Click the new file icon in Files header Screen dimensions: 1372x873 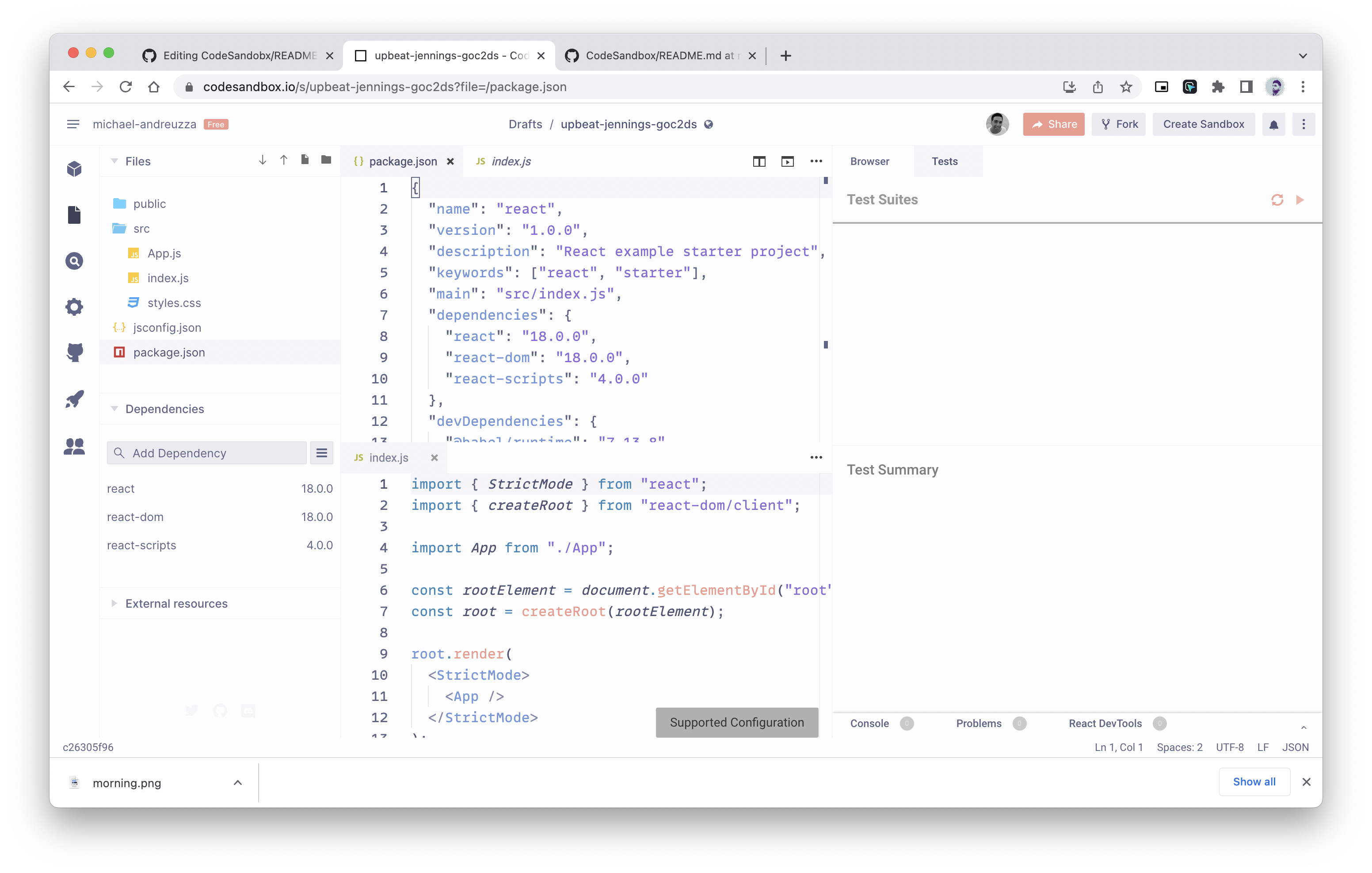coord(305,160)
